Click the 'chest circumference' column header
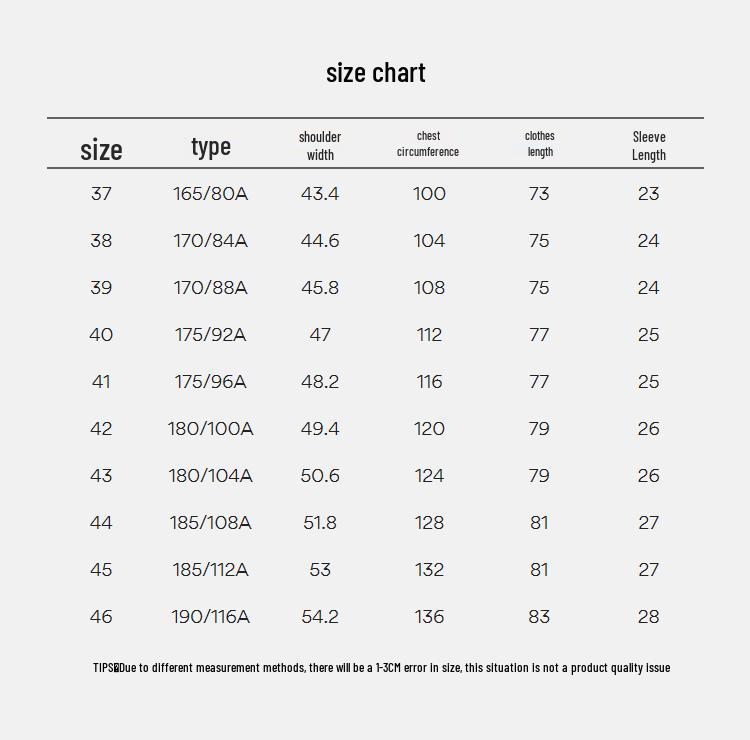Viewport: 750px width, 740px height. click(x=428, y=144)
